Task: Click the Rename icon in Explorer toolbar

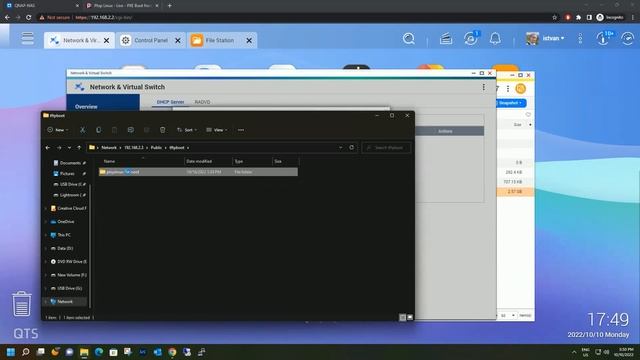Action: coord(131,130)
